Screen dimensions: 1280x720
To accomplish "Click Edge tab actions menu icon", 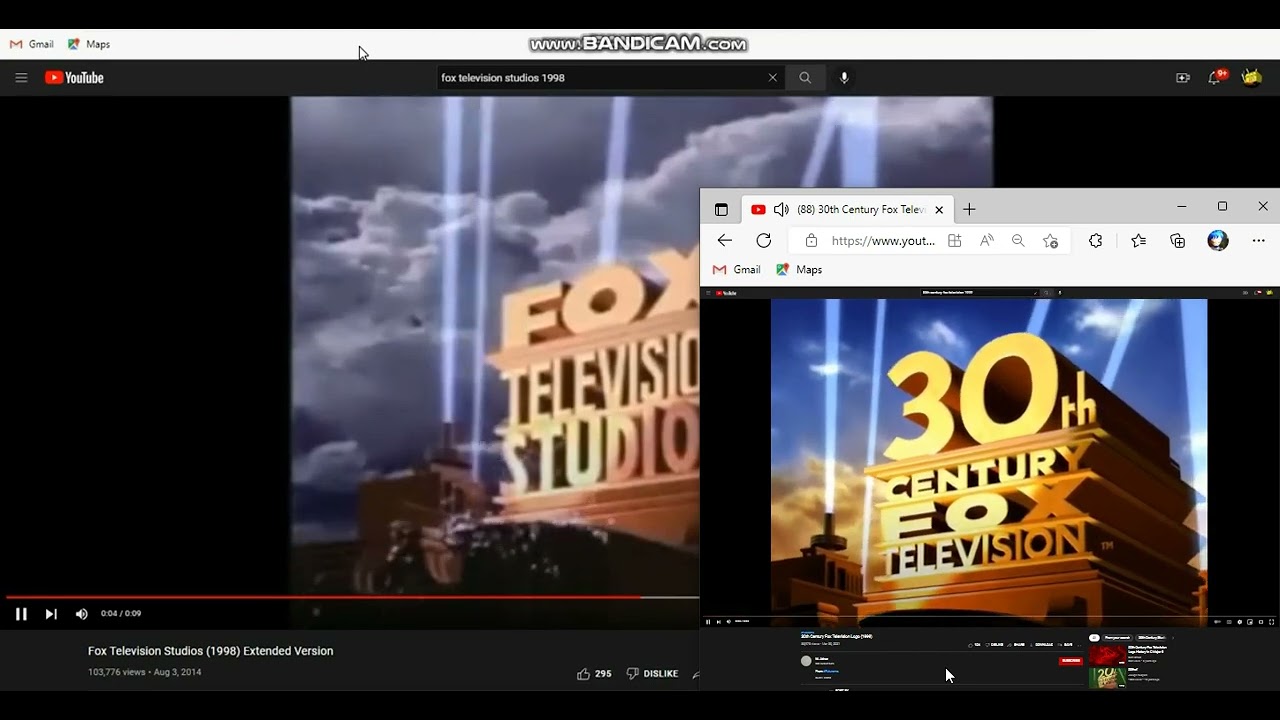I will coord(721,210).
